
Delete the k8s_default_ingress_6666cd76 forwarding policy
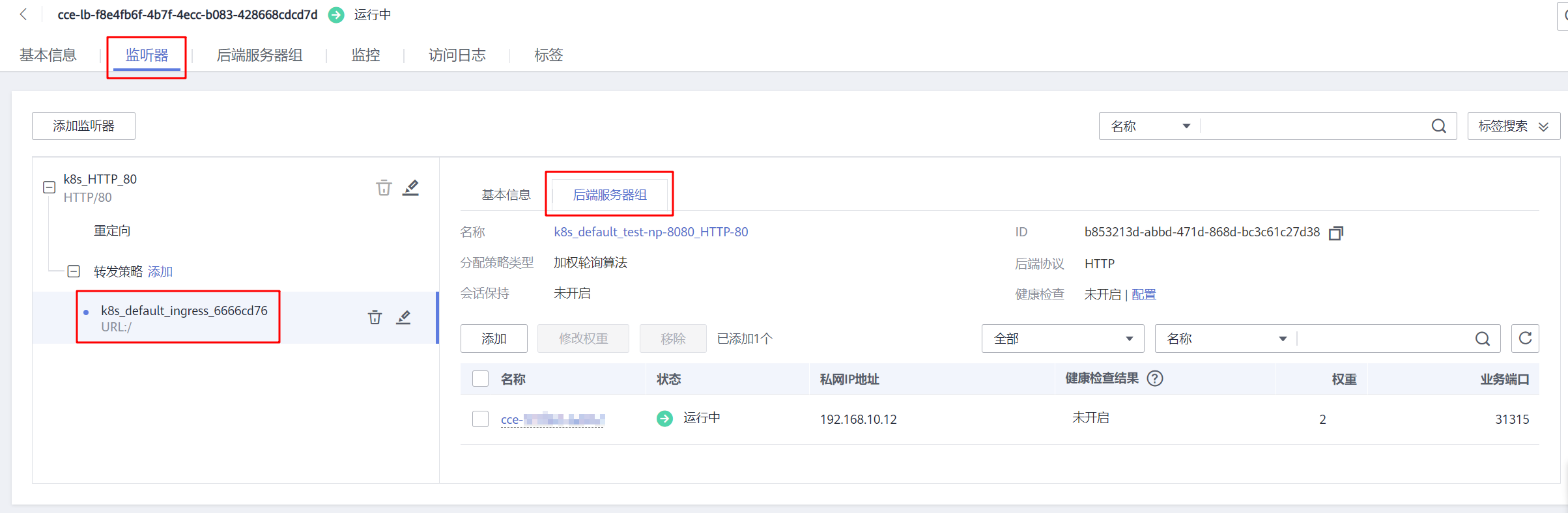click(x=375, y=317)
